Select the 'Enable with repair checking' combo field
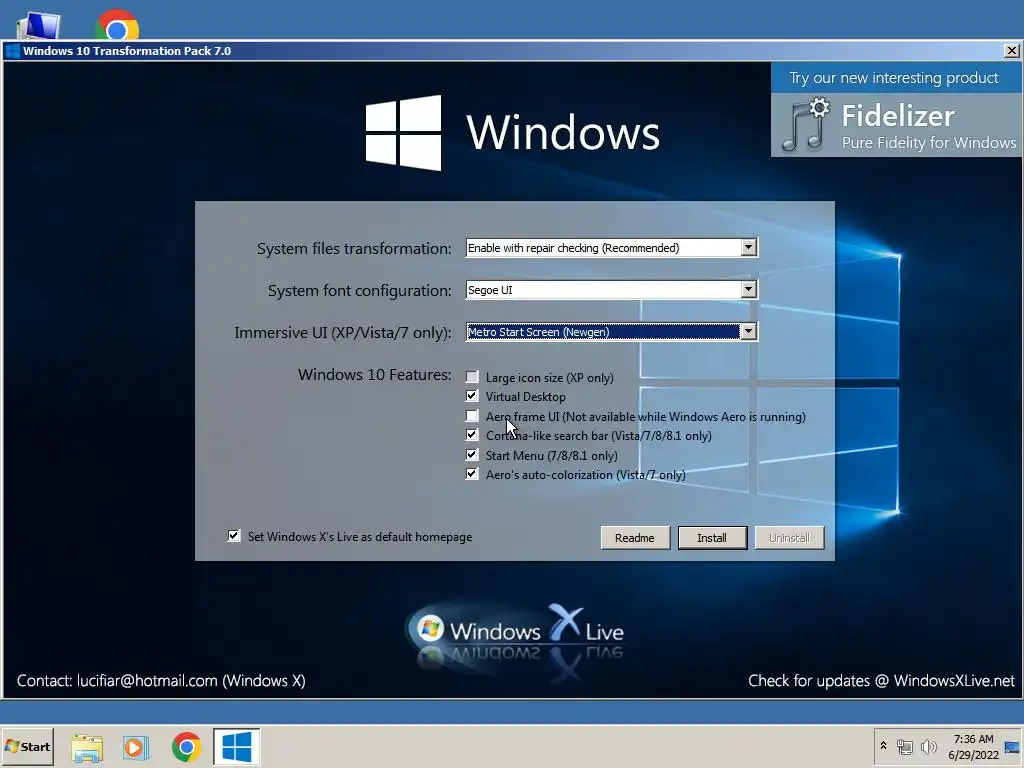The image size is (1024, 768). [x=611, y=248]
